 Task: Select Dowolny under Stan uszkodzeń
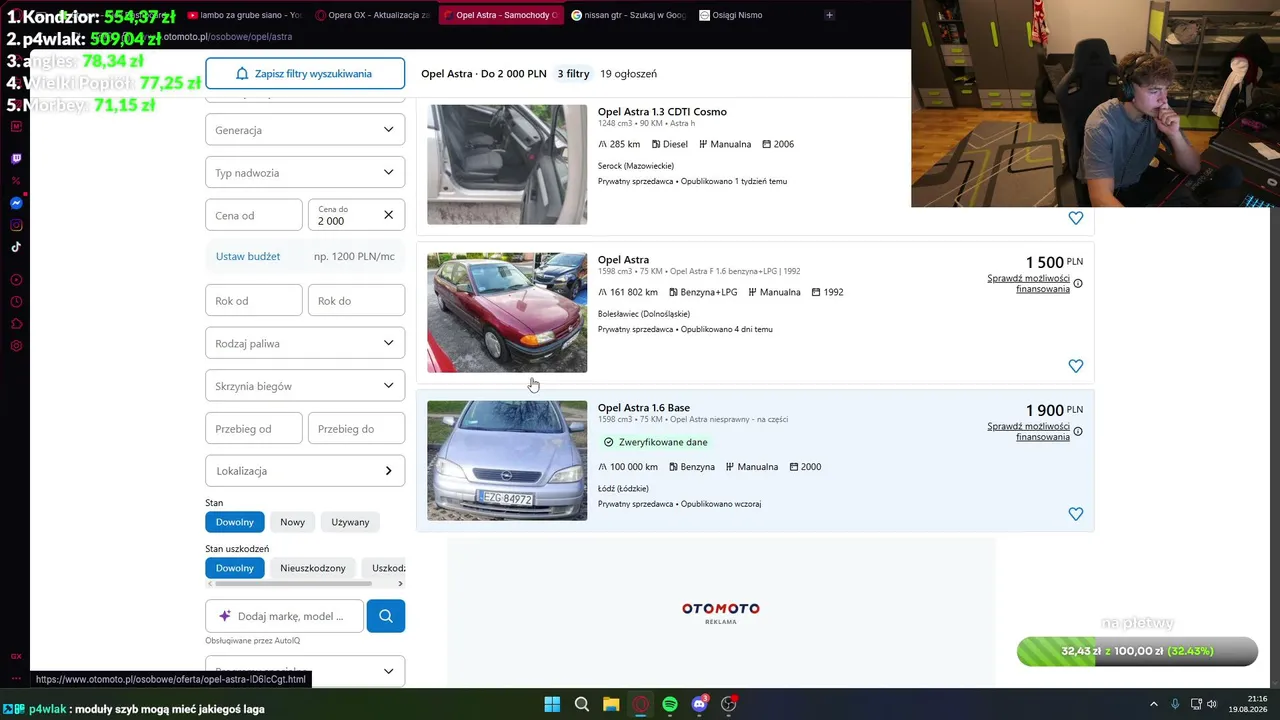click(235, 568)
